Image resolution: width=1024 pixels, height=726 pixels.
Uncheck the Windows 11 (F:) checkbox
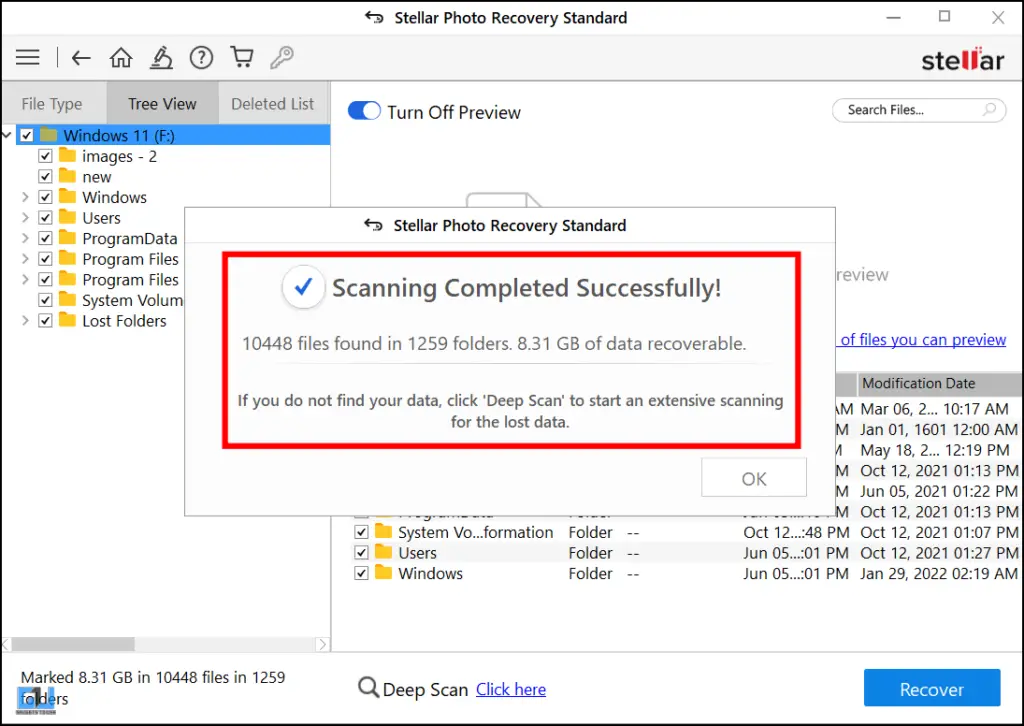[27, 136]
